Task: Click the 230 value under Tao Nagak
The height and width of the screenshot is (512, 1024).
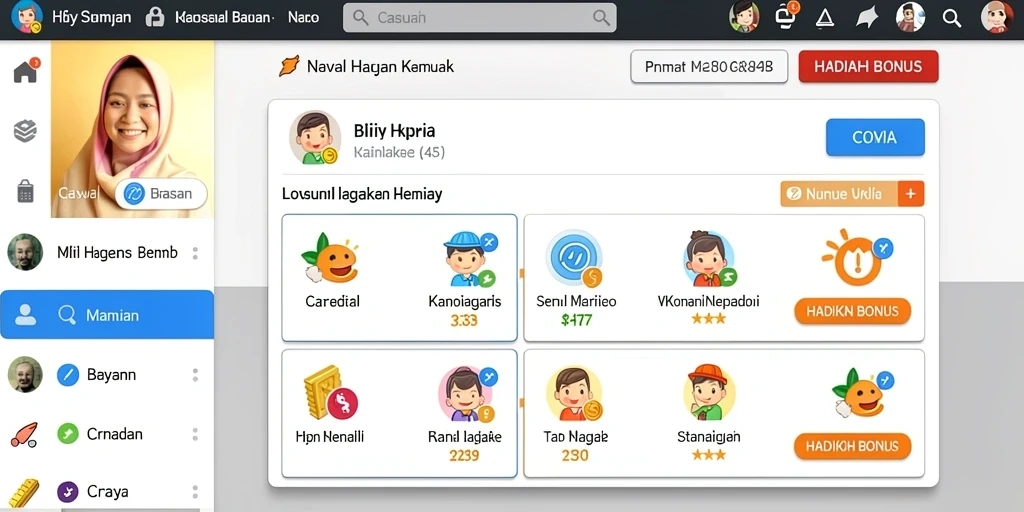Action: tap(575, 456)
